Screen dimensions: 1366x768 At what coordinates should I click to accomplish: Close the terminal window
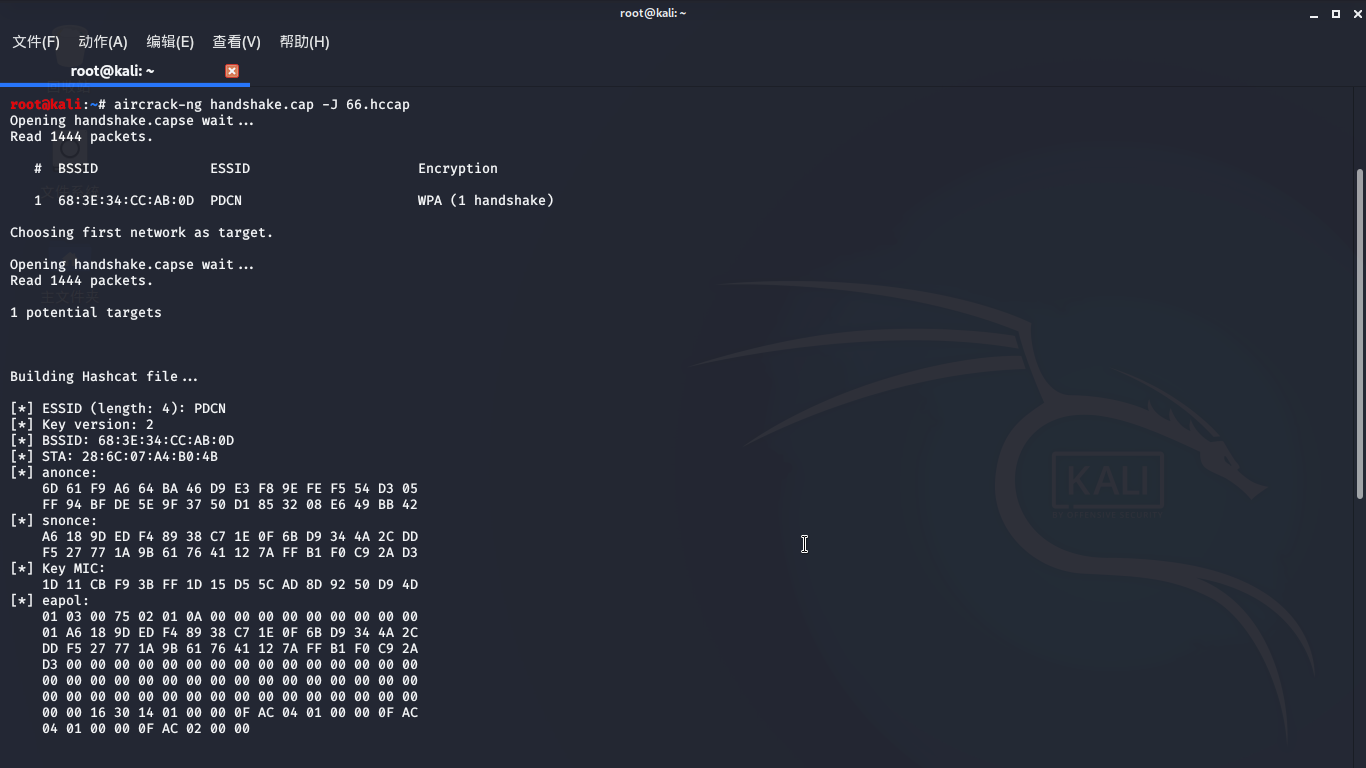click(1355, 13)
